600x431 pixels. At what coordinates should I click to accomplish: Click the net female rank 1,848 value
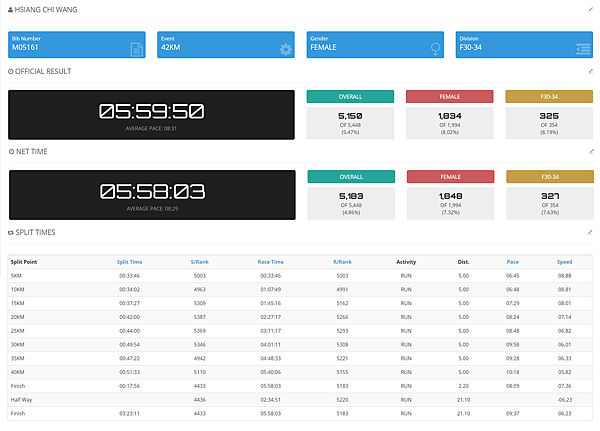point(450,196)
